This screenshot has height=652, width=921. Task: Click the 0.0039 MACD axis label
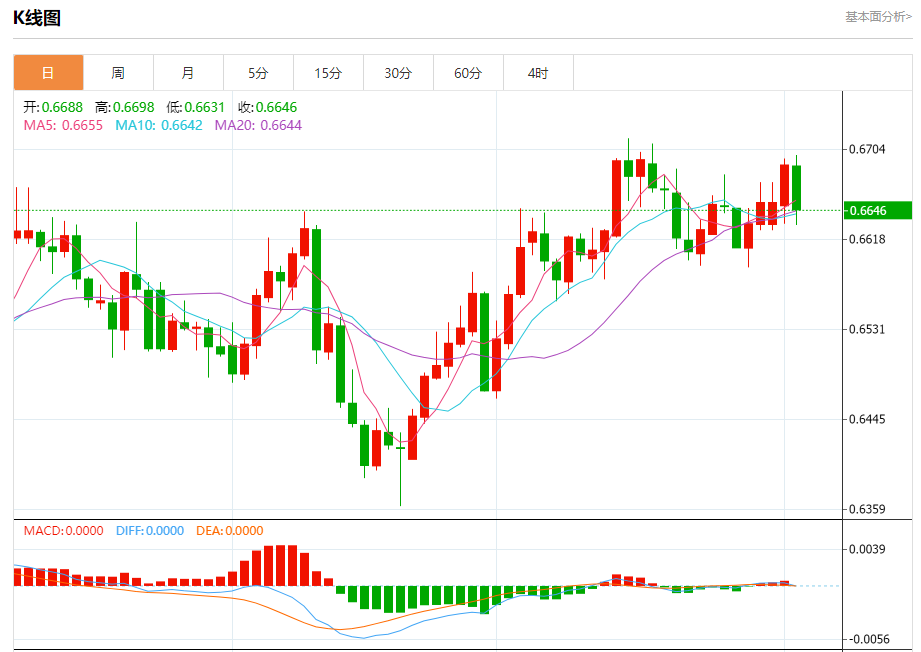click(867, 549)
